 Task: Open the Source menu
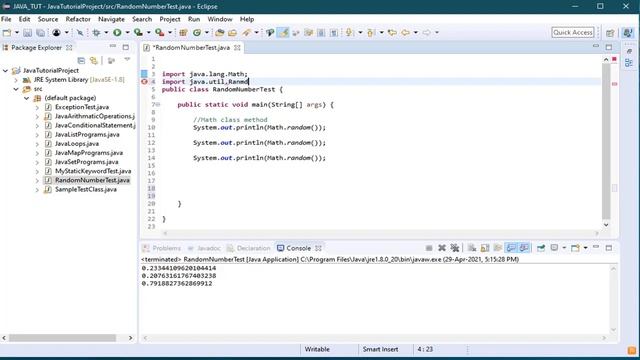pos(48,19)
